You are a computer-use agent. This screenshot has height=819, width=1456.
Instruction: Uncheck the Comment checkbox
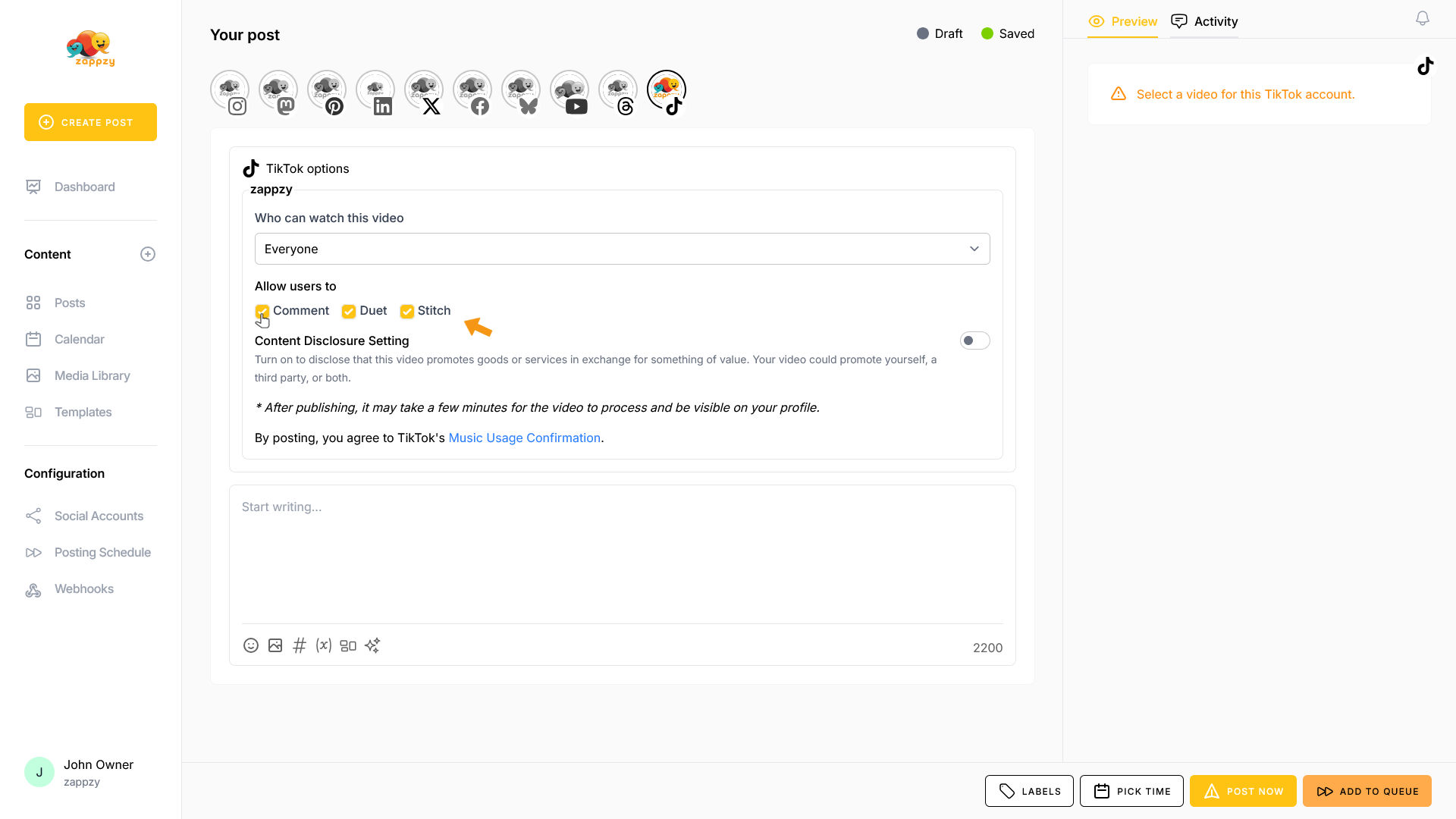(262, 311)
